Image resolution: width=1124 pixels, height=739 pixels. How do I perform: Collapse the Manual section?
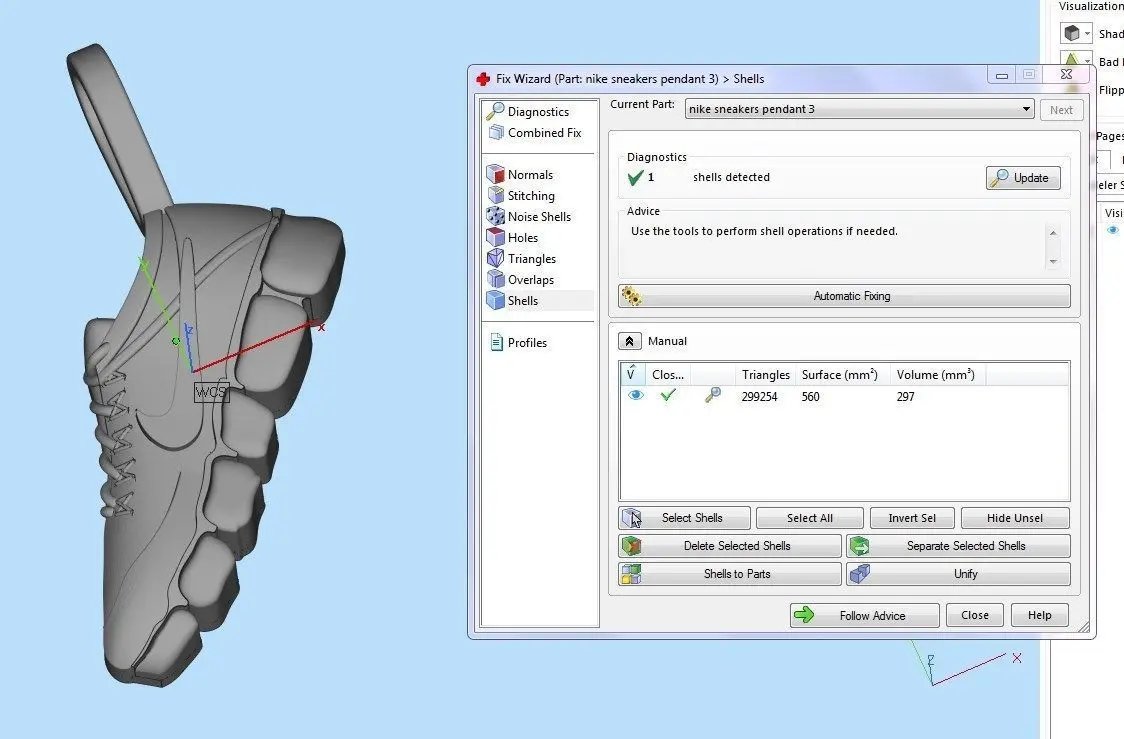click(629, 341)
